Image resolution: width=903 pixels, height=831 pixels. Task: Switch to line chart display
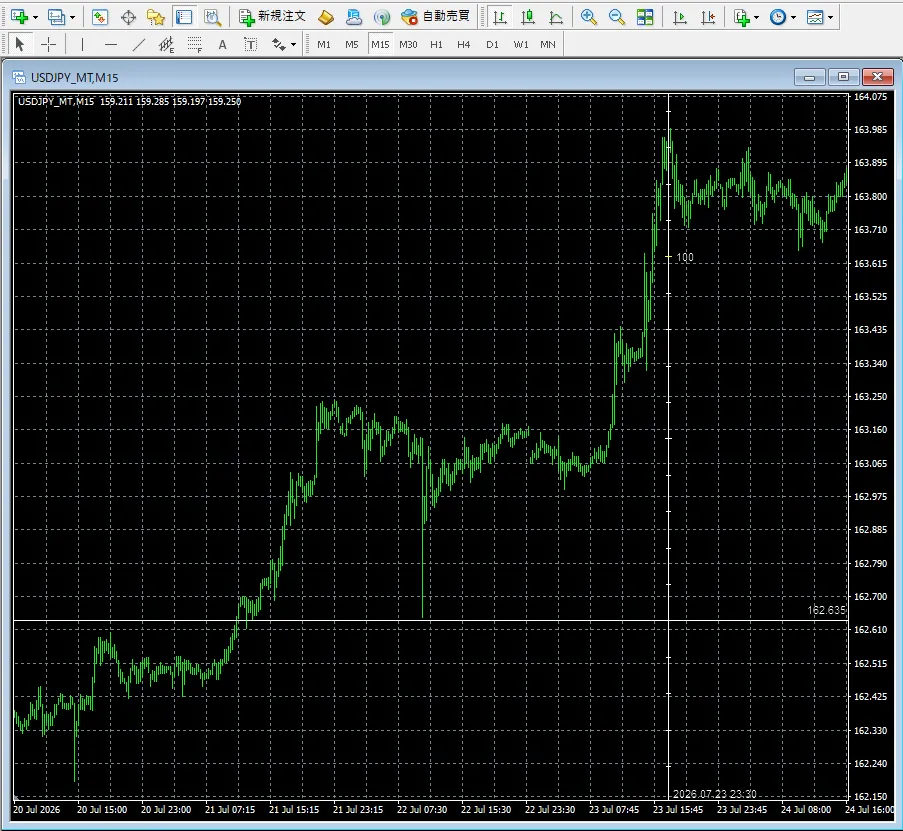pyautogui.click(x=556, y=17)
